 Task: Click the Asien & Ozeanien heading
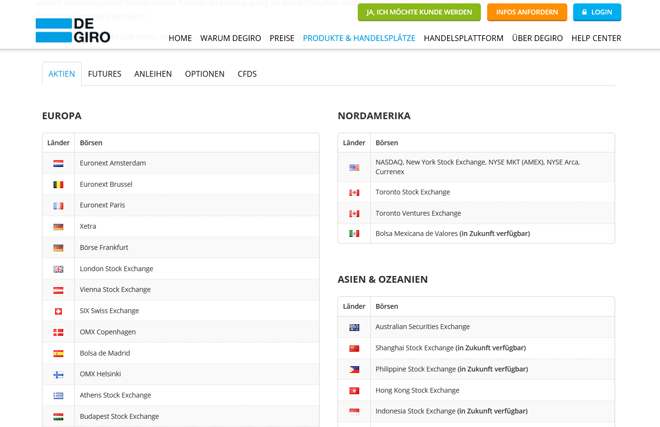click(383, 280)
